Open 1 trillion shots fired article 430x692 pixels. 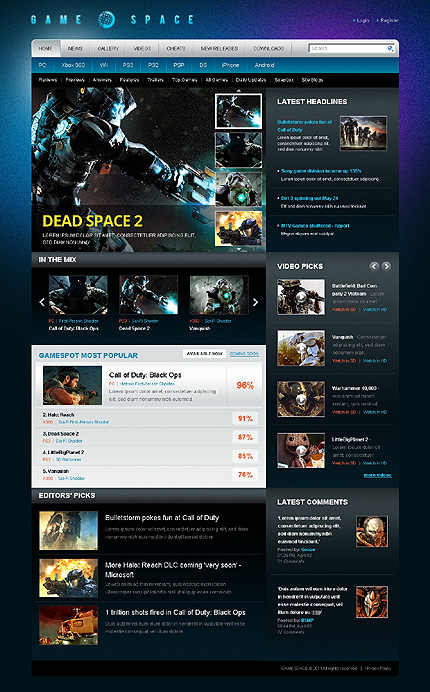coord(175,613)
